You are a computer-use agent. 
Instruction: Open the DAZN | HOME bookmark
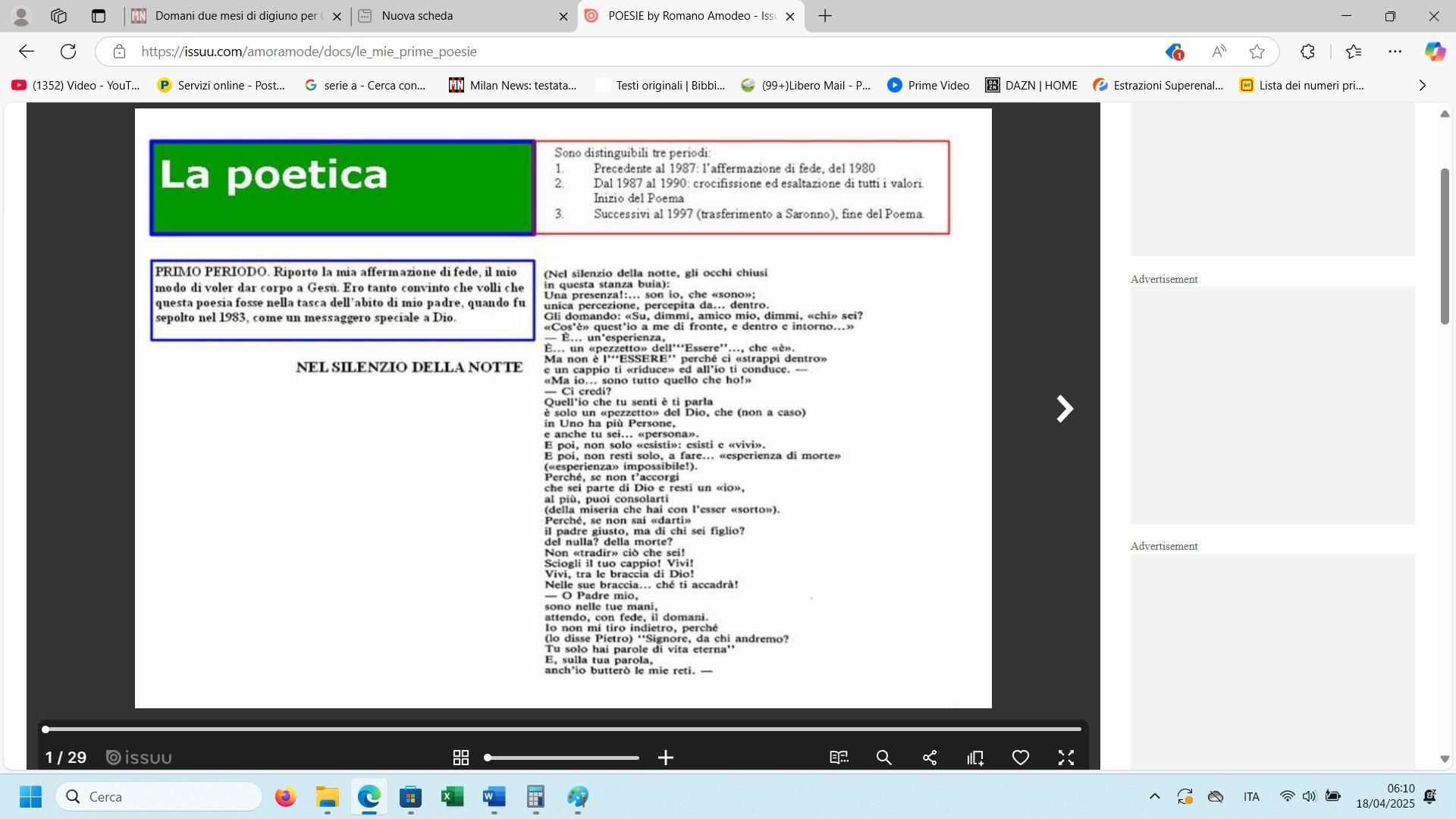point(1031,86)
